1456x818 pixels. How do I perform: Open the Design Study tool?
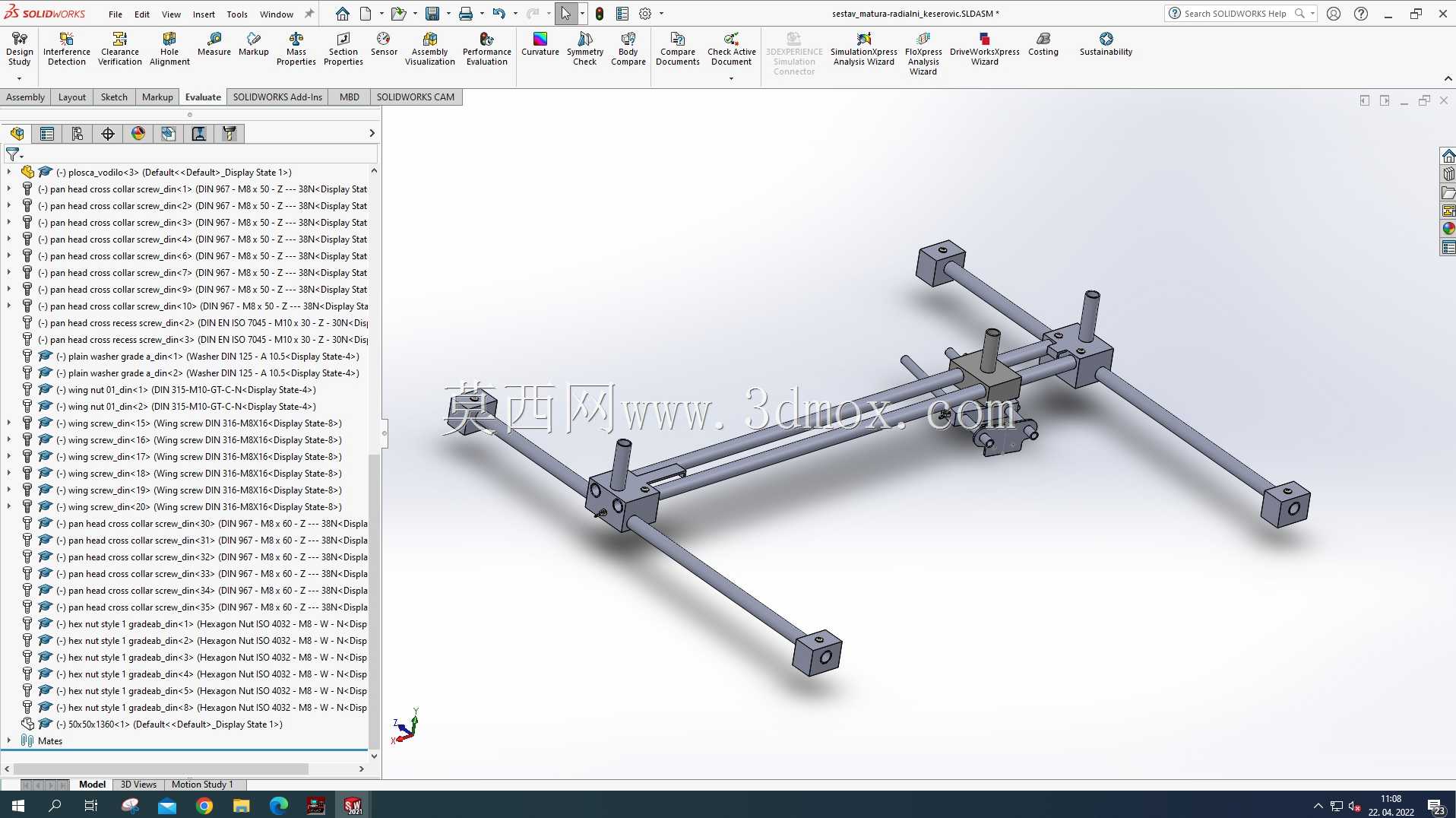19,49
